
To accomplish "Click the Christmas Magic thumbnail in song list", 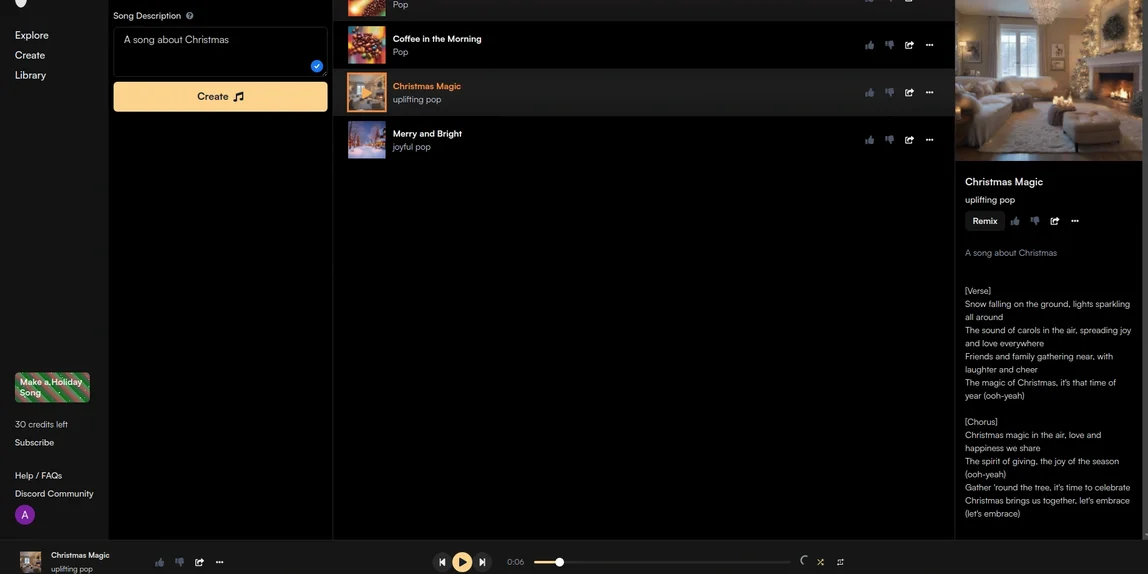I will 367,92.
